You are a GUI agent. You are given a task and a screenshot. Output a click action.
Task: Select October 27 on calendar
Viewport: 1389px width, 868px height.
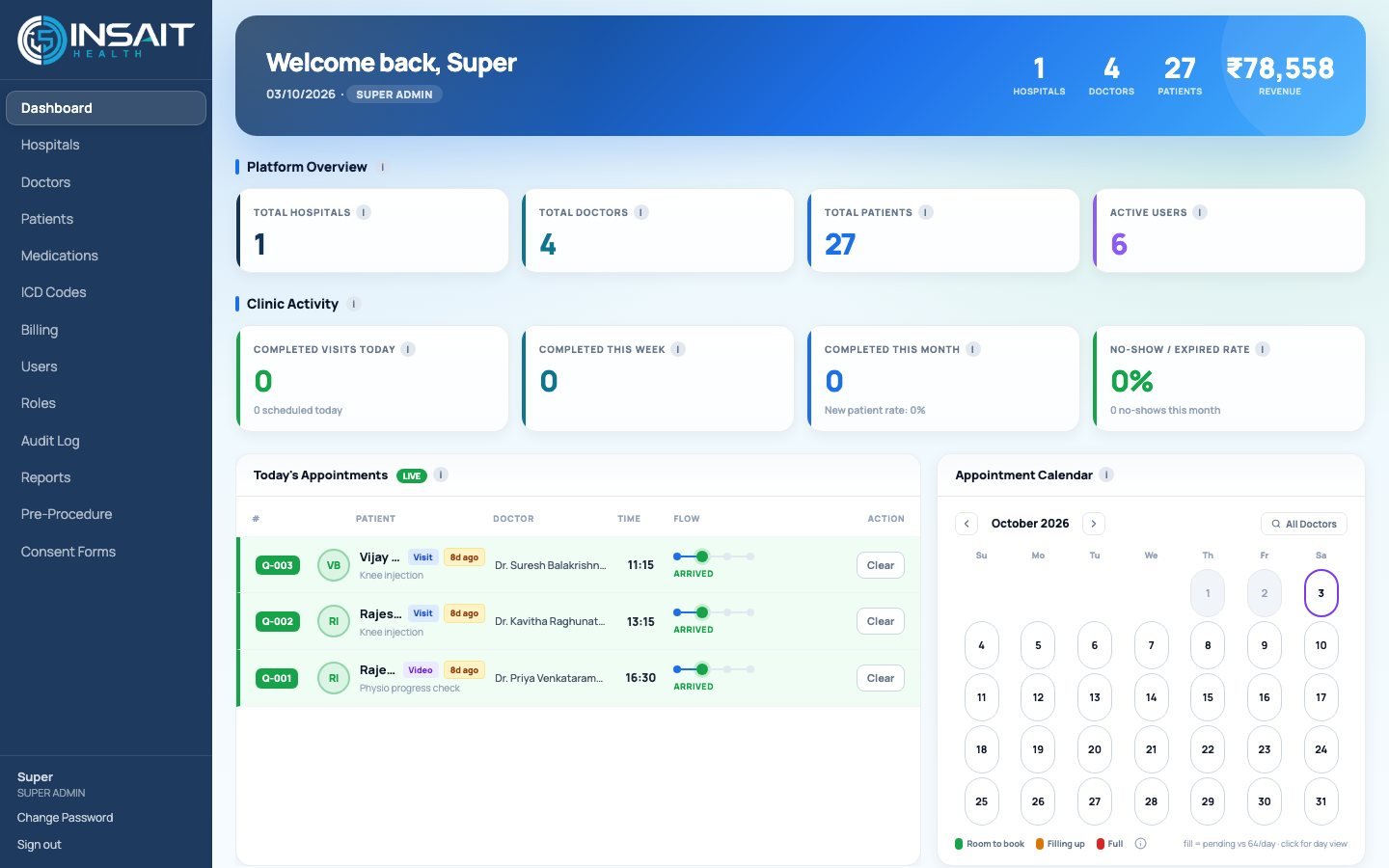click(1095, 801)
